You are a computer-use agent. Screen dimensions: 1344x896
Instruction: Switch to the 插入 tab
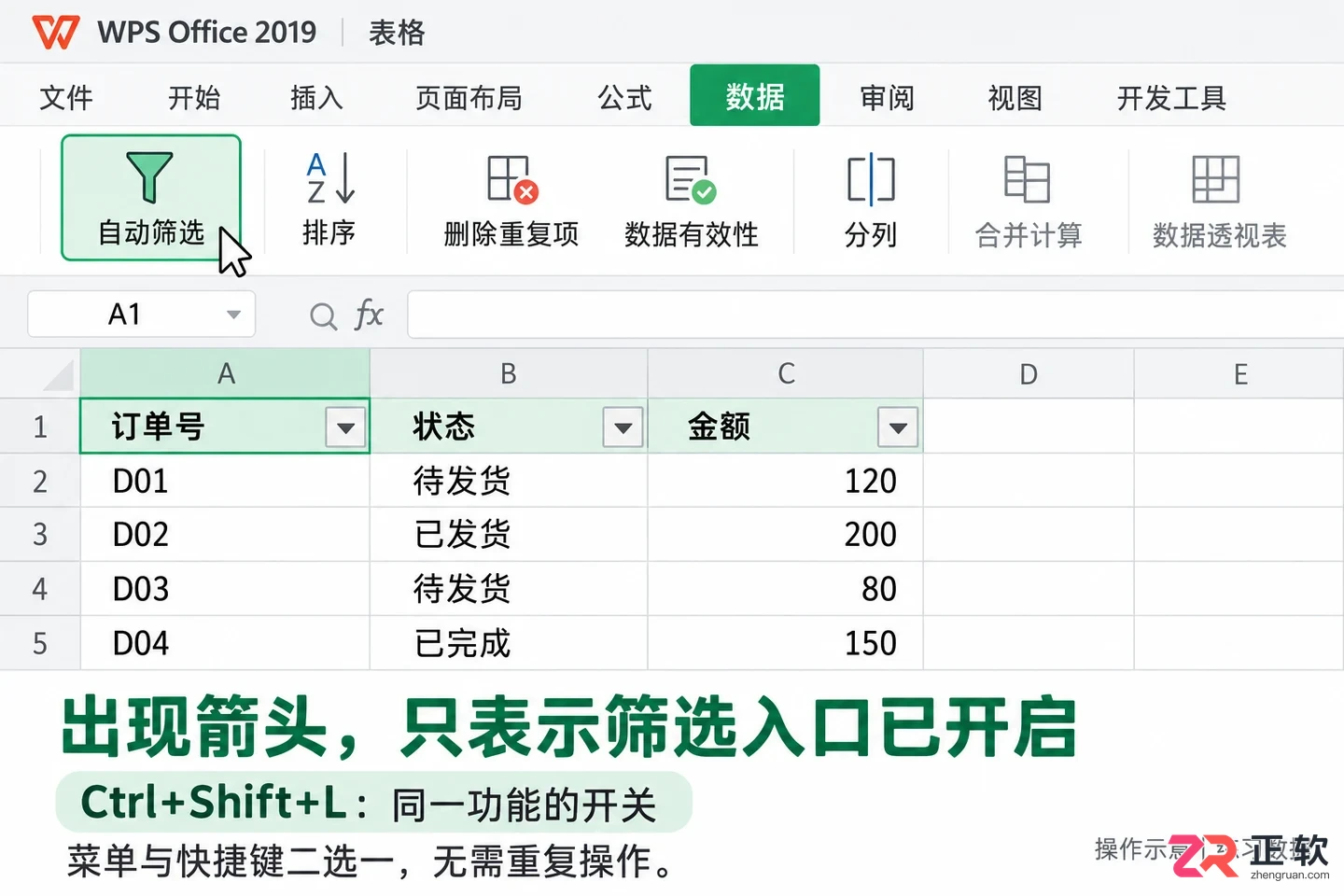point(317,97)
